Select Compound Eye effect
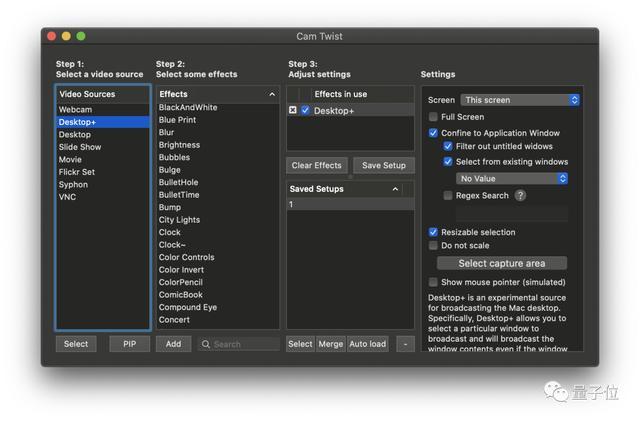This screenshot has width=640, height=421. (218, 307)
